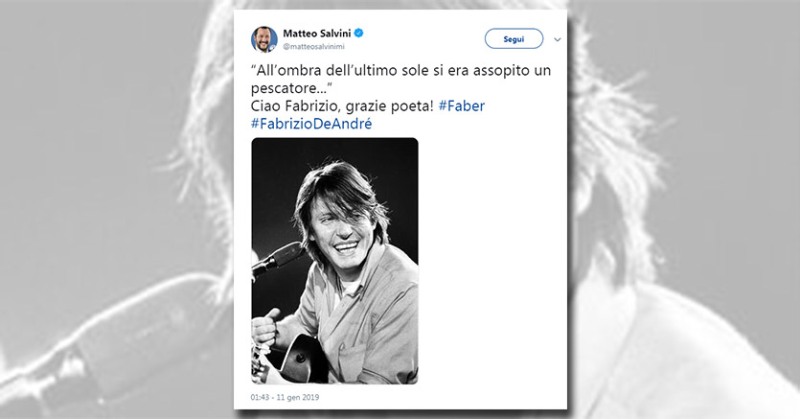Select "Ciao Fabrizio, grazie poeta!" text
The height and width of the screenshot is (419, 800).
pos(342,106)
